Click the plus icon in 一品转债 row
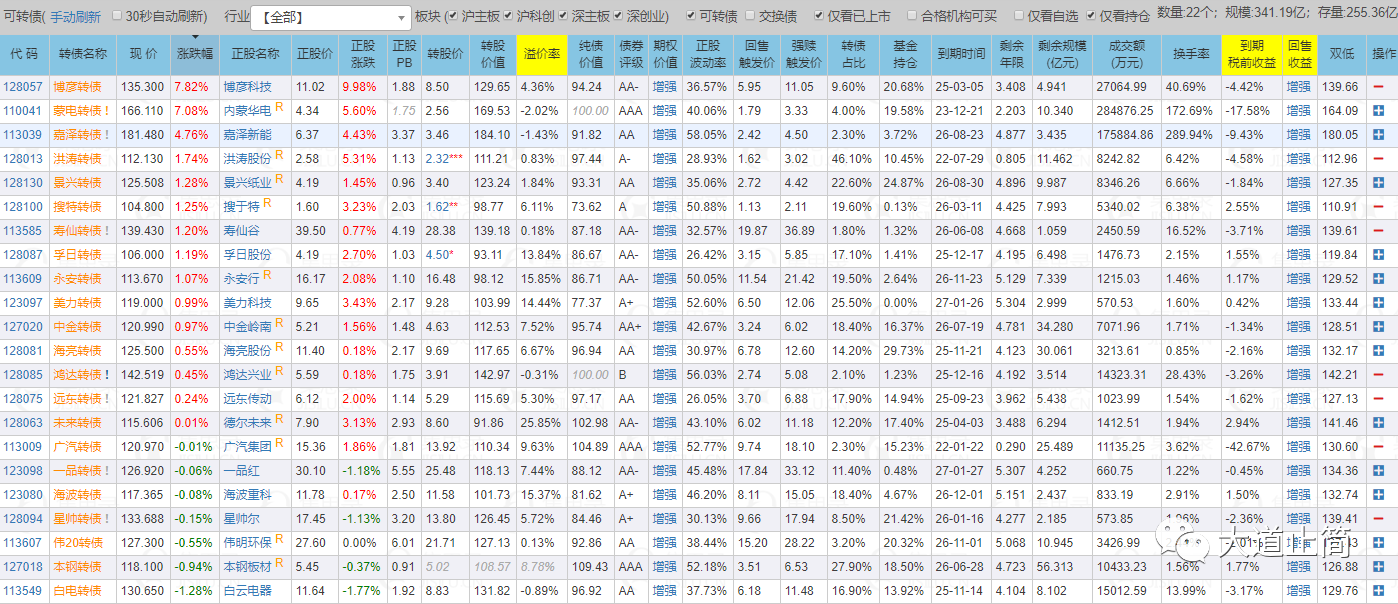 [x=1379, y=471]
